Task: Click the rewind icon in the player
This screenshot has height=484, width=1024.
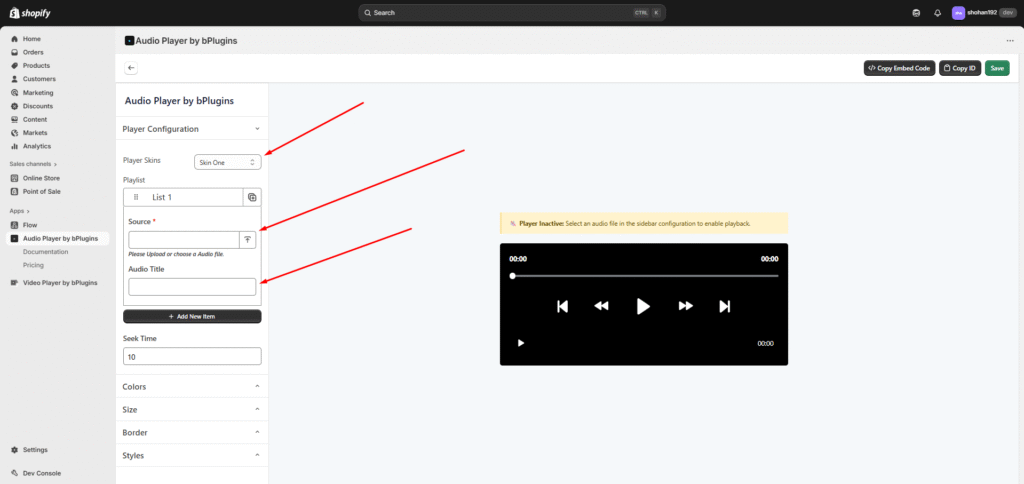Action: (x=601, y=306)
